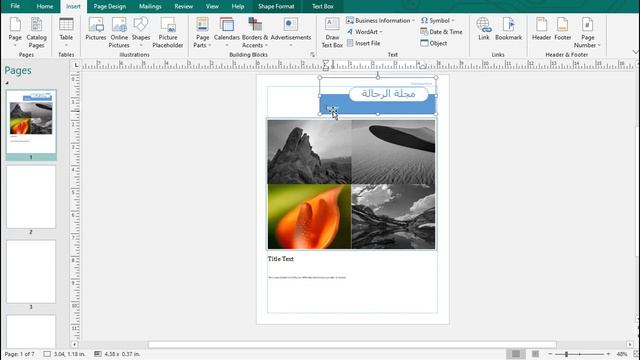Click the object size status readout
Screen dimensions: 640x360
[118, 354]
